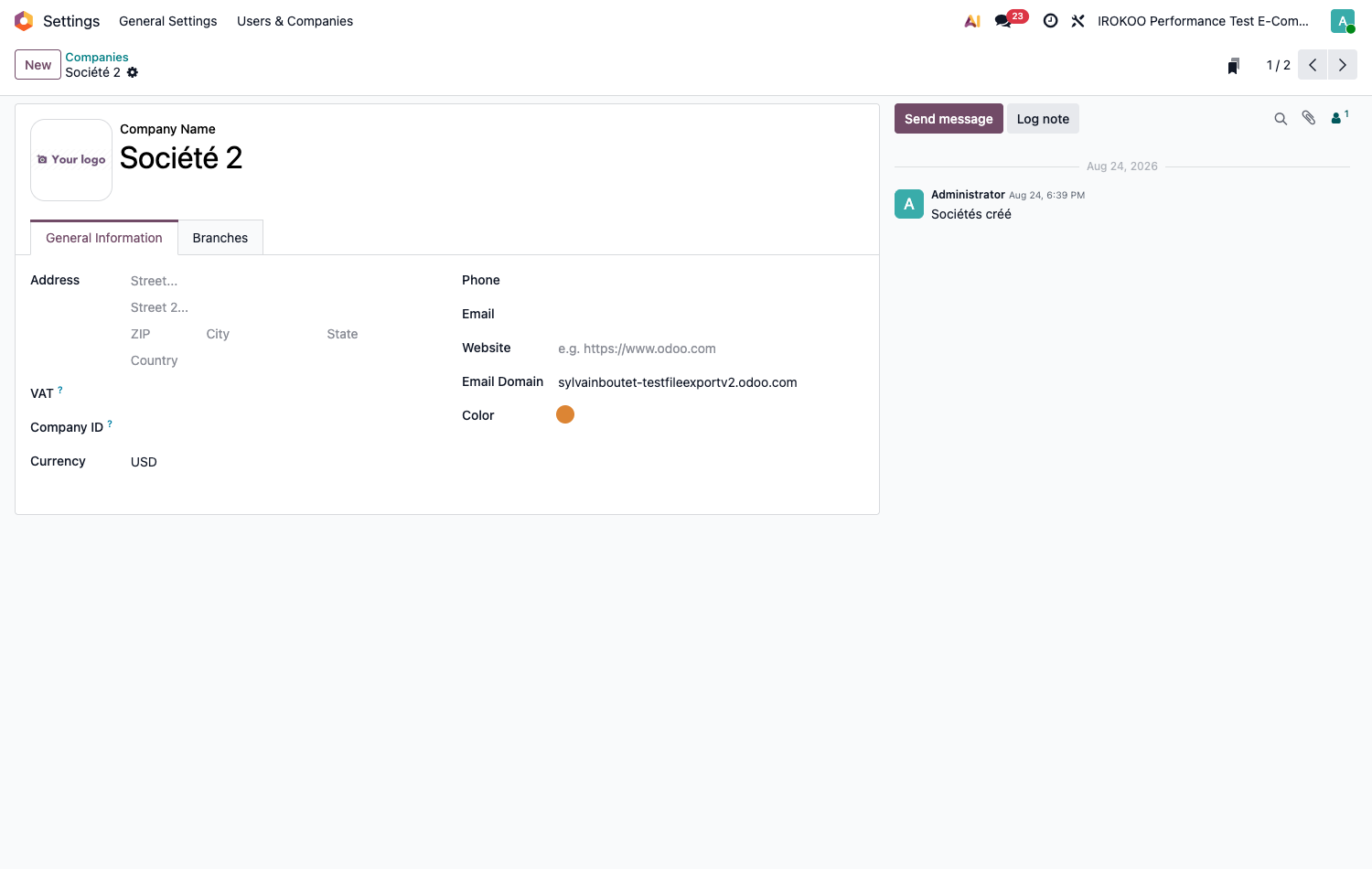Image resolution: width=1372 pixels, height=869 pixels.
Task: Click the Company ID input field
Action: pos(282,428)
